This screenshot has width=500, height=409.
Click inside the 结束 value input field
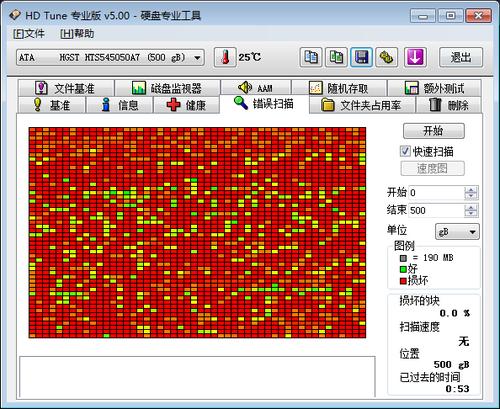click(x=437, y=211)
